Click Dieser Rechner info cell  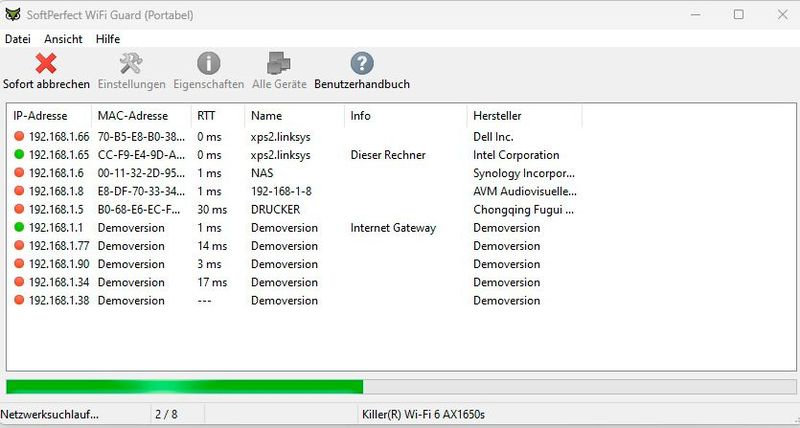388,155
